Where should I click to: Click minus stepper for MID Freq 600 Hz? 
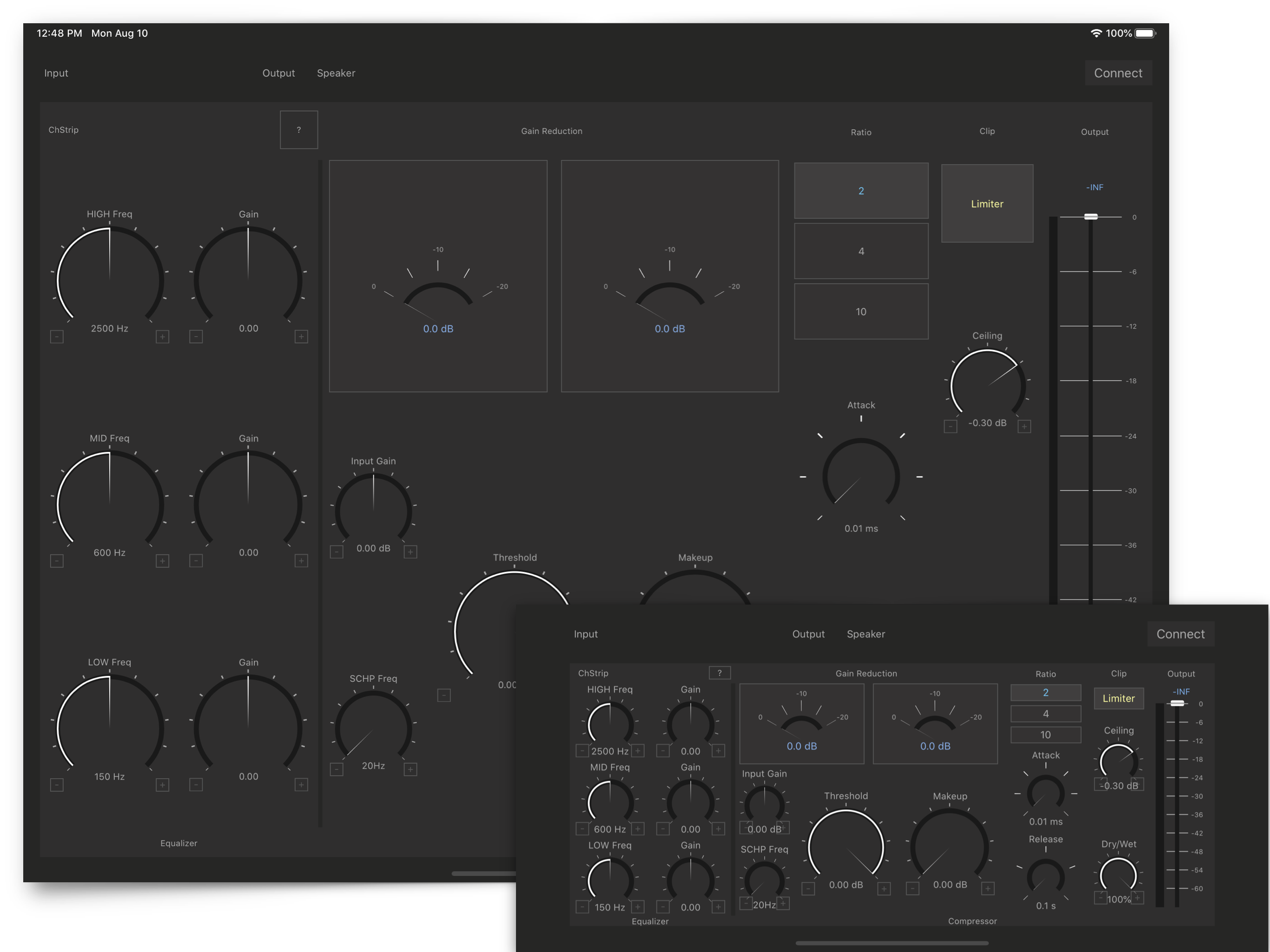pyautogui.click(x=56, y=561)
